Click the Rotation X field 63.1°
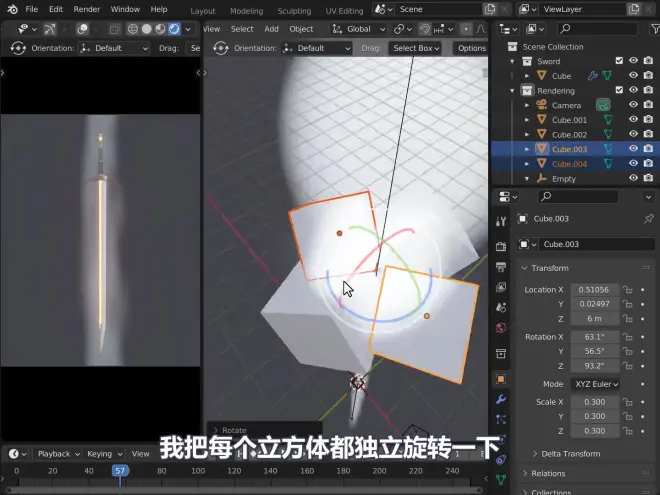The image size is (660, 495). (594, 337)
